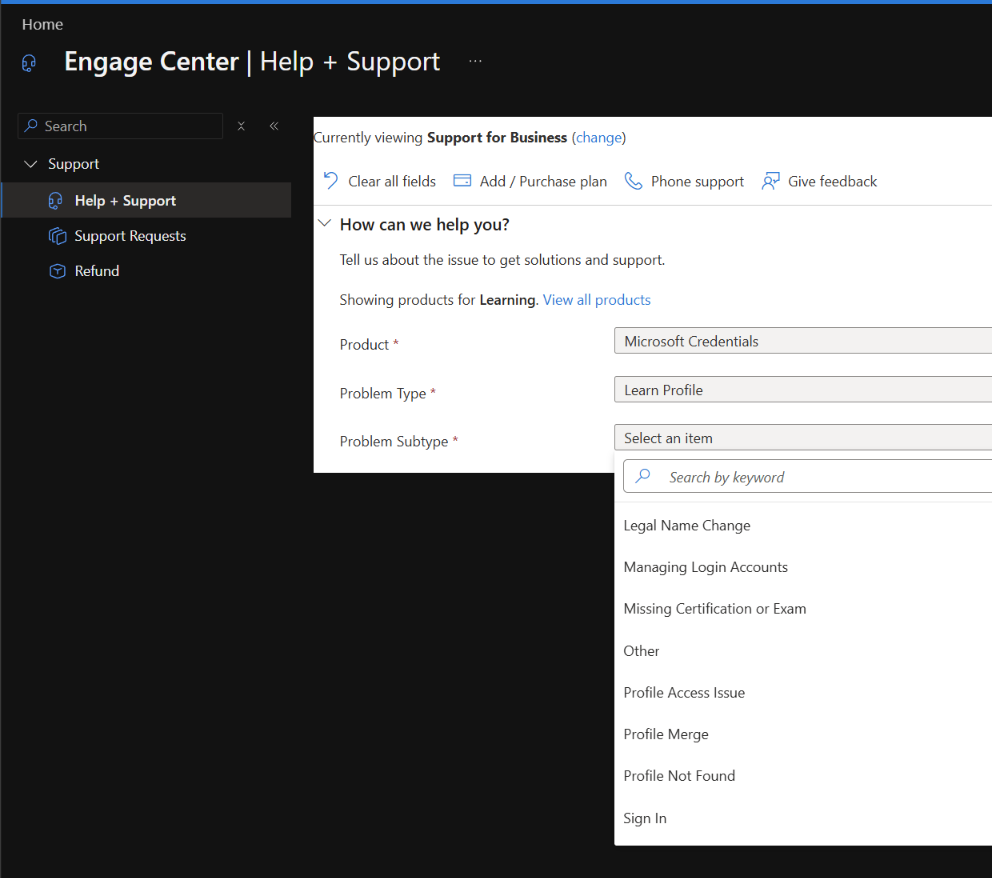Click the magnifier in Search by keyword
The image size is (992, 878).
coord(643,476)
